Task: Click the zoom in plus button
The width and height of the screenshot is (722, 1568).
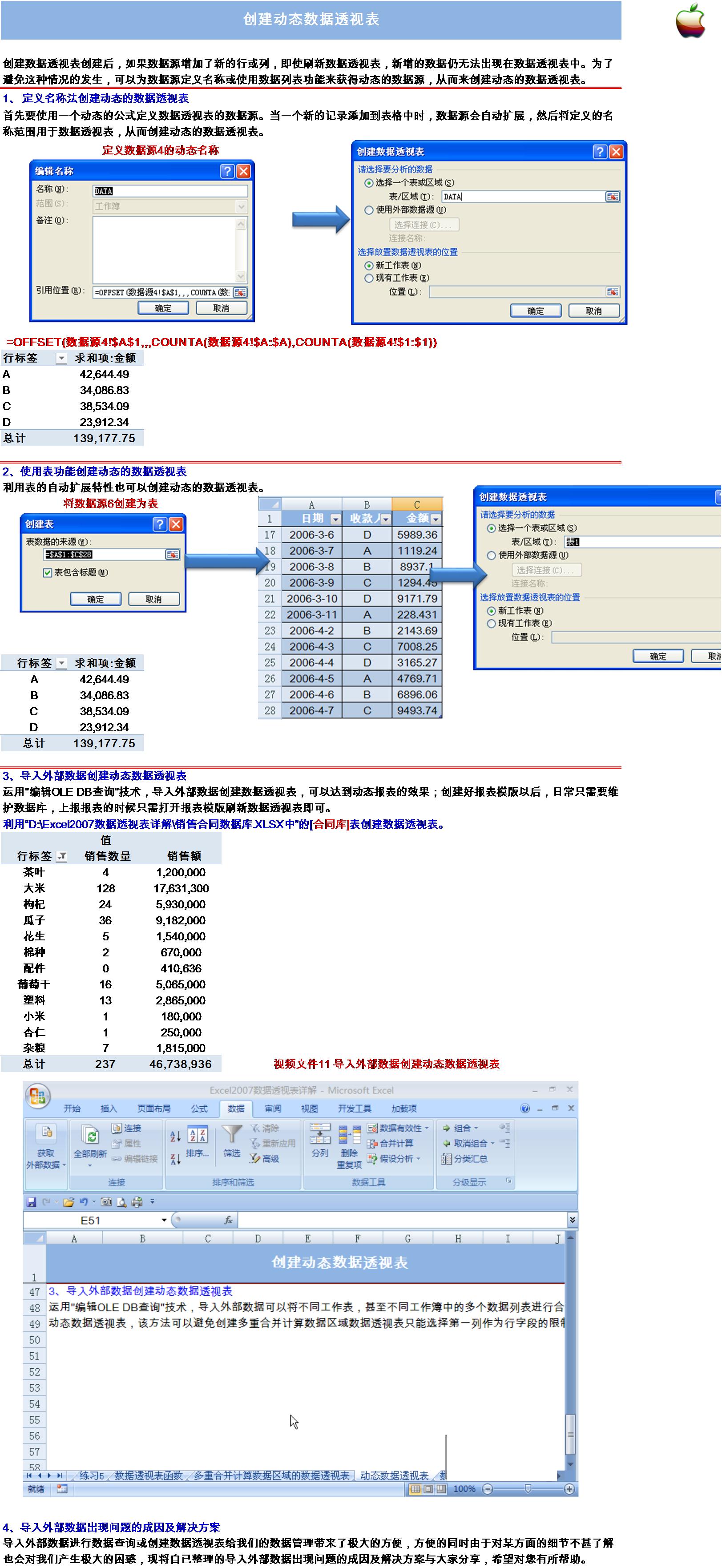Action: 569,1488
